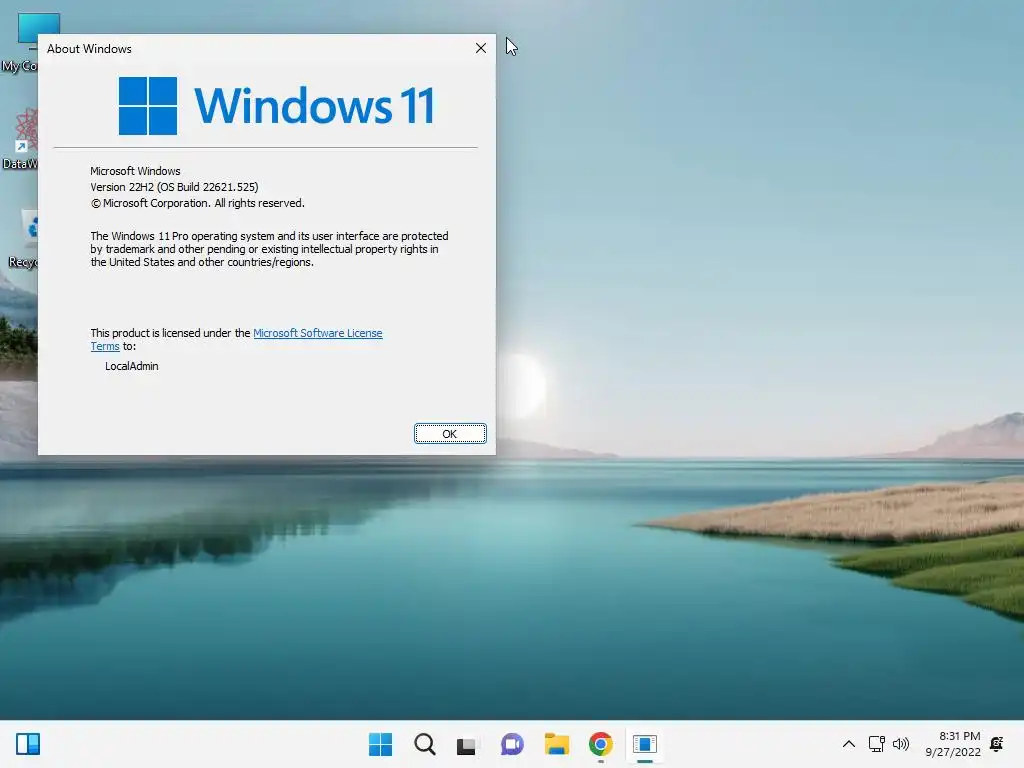Select the Recycle Bin desktop icon
Viewport: 1024px width, 768px height.
(22, 238)
